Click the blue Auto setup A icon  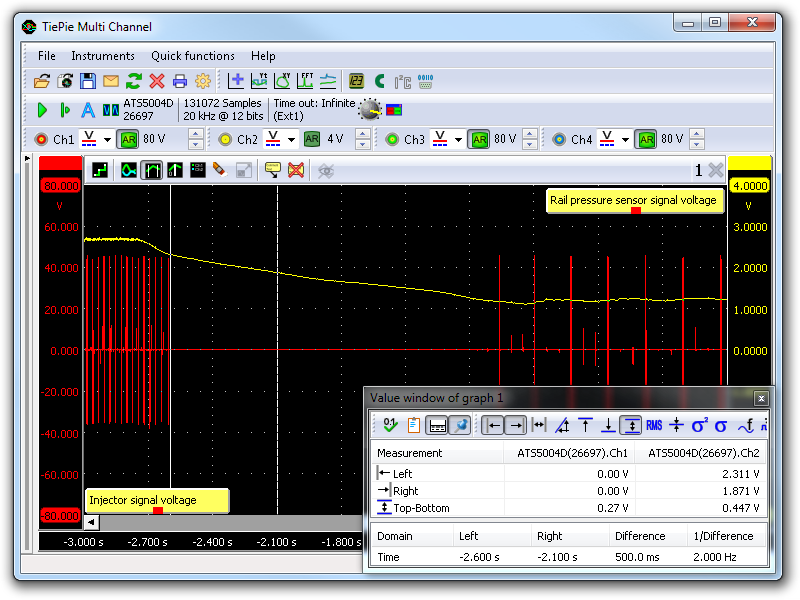(x=88, y=110)
